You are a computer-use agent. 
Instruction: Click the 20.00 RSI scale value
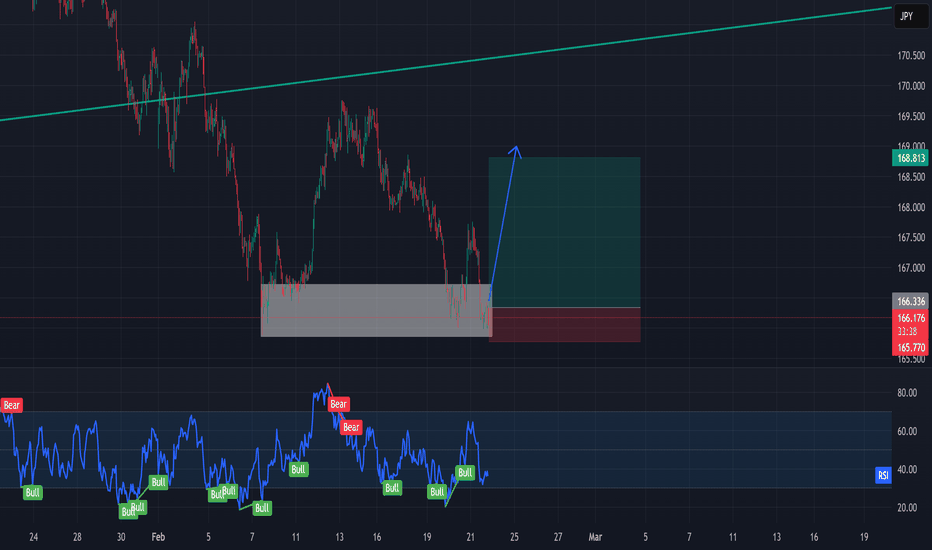[x=907, y=508]
